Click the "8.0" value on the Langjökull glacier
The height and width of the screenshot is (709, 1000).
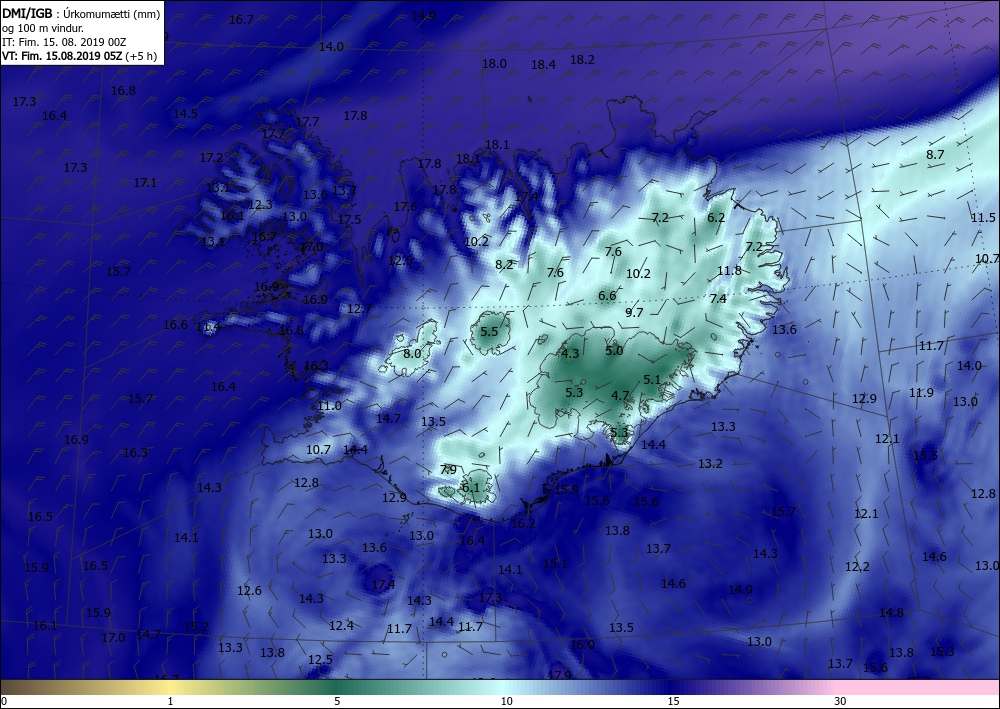(412, 353)
